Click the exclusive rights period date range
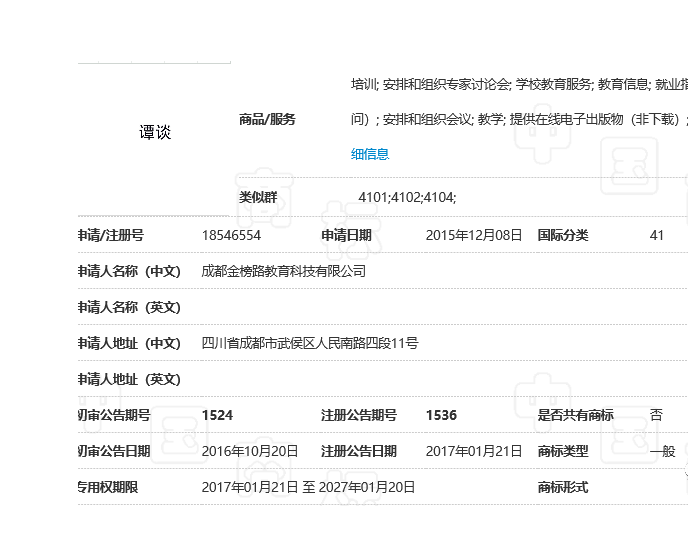 pyautogui.click(x=308, y=487)
